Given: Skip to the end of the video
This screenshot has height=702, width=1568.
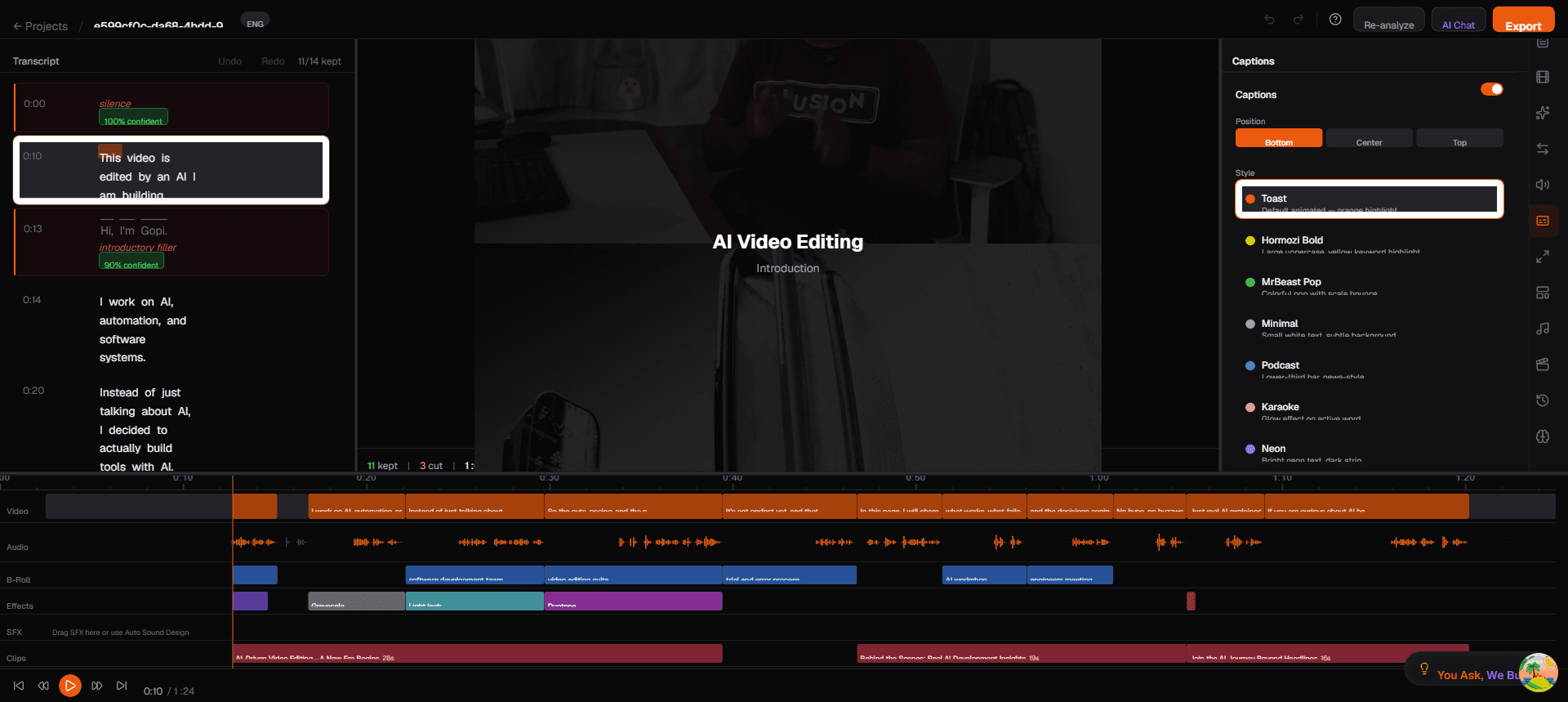Looking at the screenshot, I should [x=122, y=686].
